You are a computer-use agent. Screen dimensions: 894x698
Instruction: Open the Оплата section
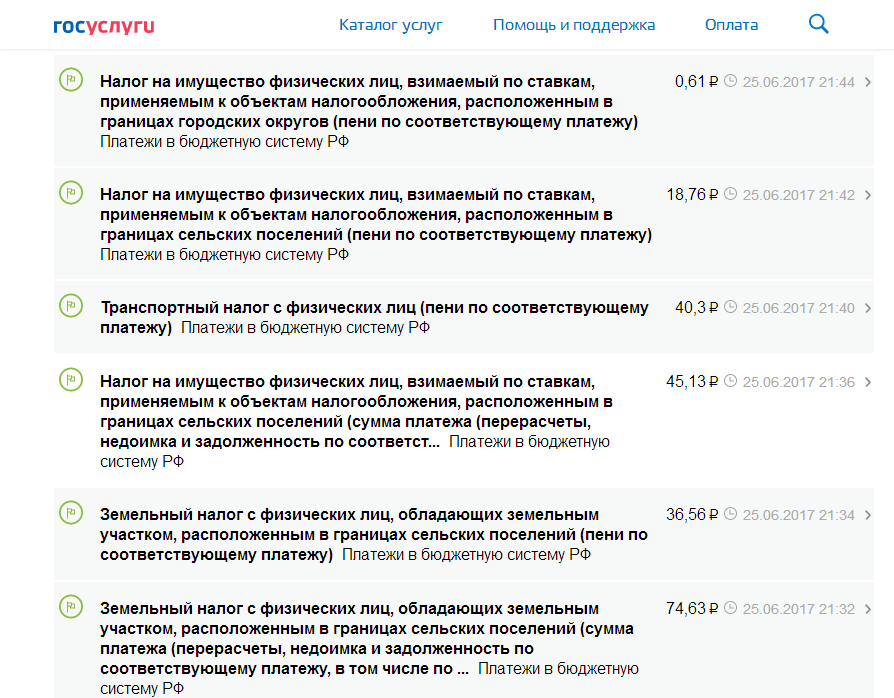pos(731,25)
